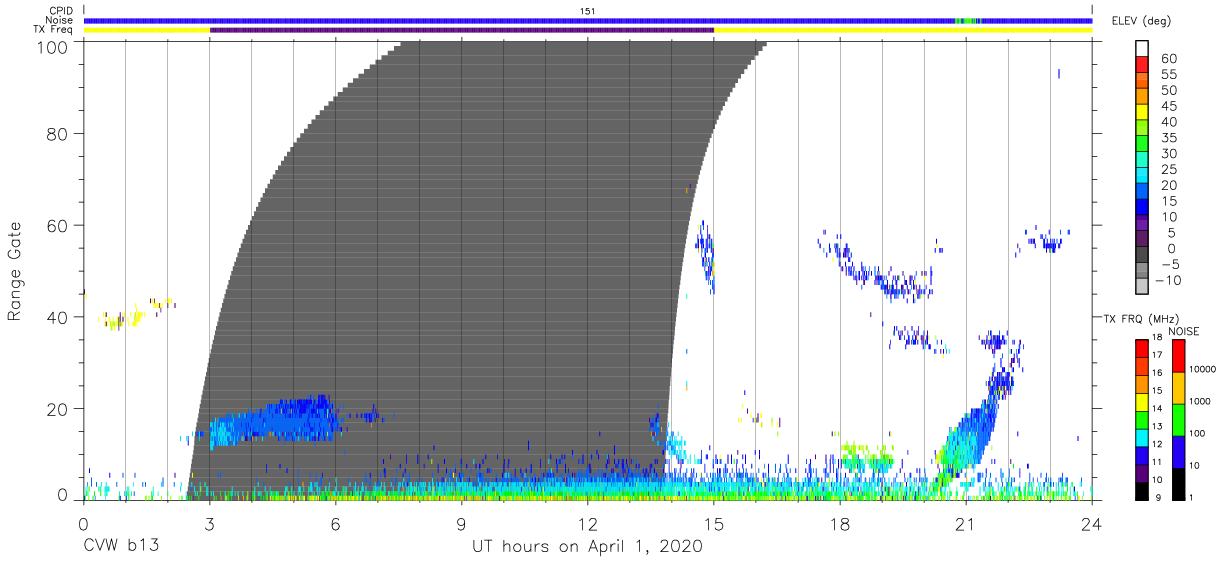Image resolution: width=1228 pixels, height=567 pixels.
Task: Click the 1 label on the NOISE legend
Action: coord(1192,496)
